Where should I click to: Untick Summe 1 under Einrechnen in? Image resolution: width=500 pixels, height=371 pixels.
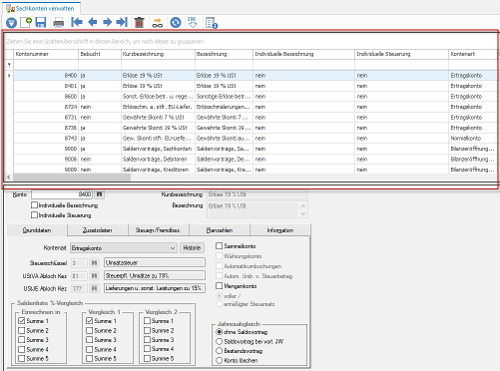coord(22,321)
